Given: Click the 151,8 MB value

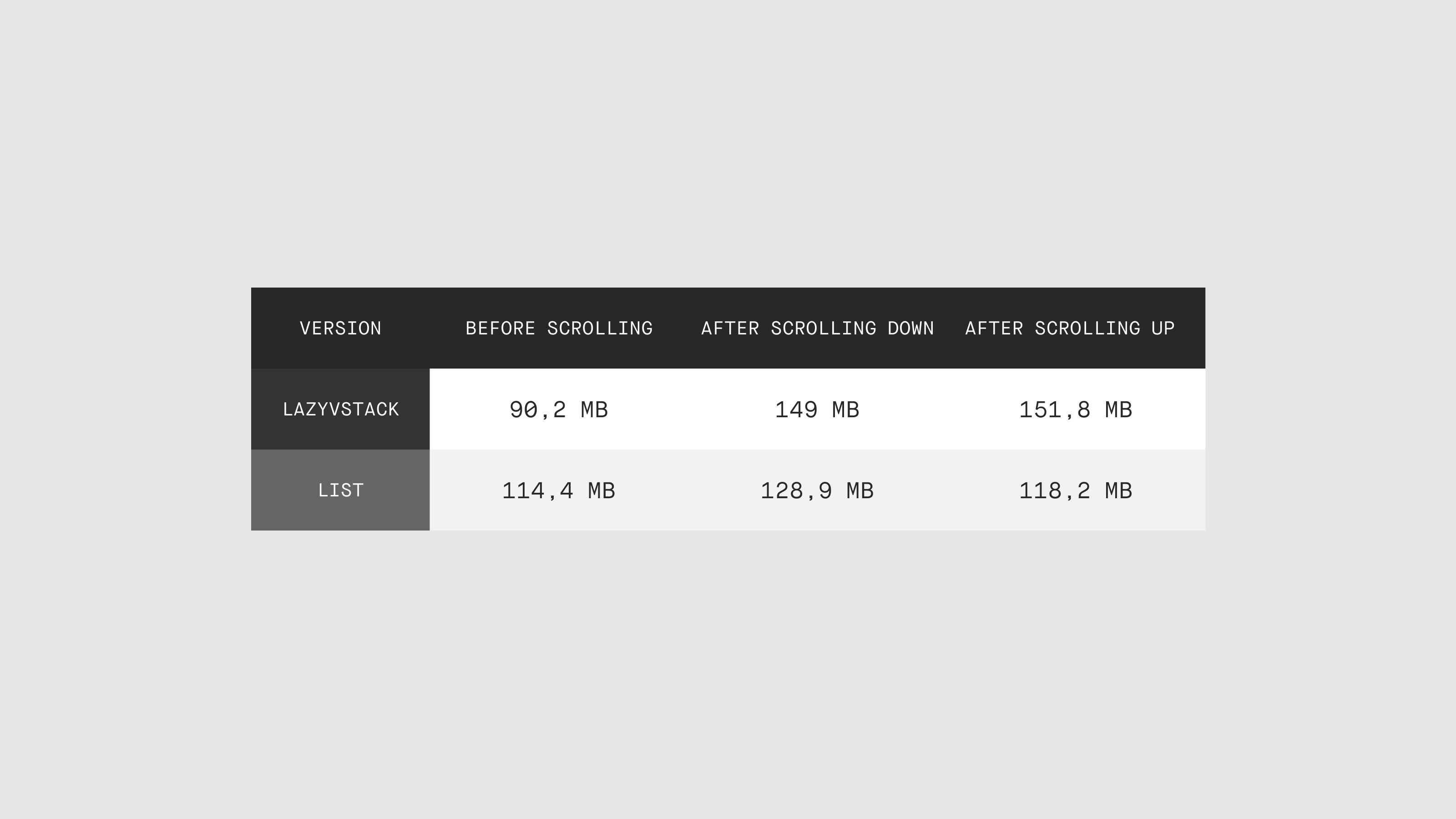Looking at the screenshot, I should click(x=1076, y=409).
